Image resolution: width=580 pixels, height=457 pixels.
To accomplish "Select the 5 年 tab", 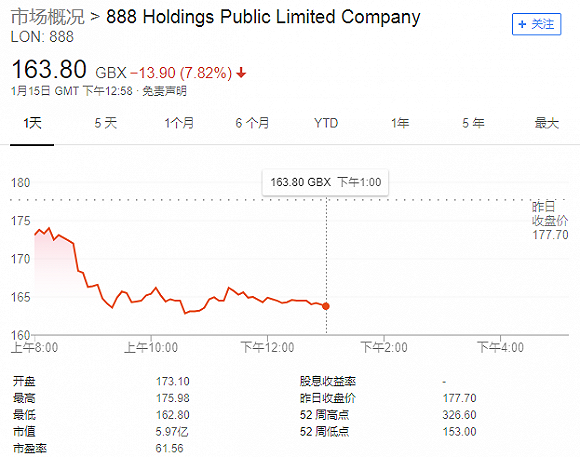I will (x=473, y=123).
